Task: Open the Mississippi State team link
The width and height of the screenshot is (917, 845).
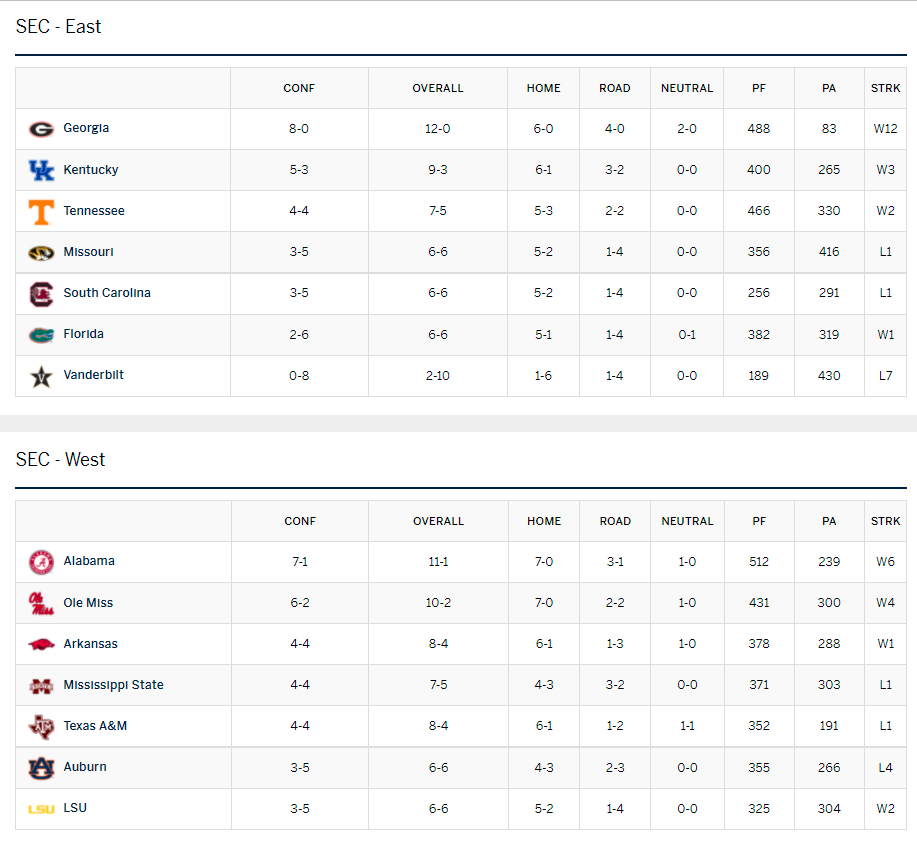Action: tap(113, 685)
